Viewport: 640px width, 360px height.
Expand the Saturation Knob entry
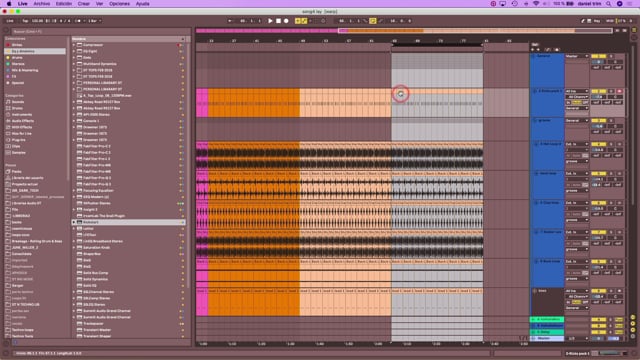point(74,247)
